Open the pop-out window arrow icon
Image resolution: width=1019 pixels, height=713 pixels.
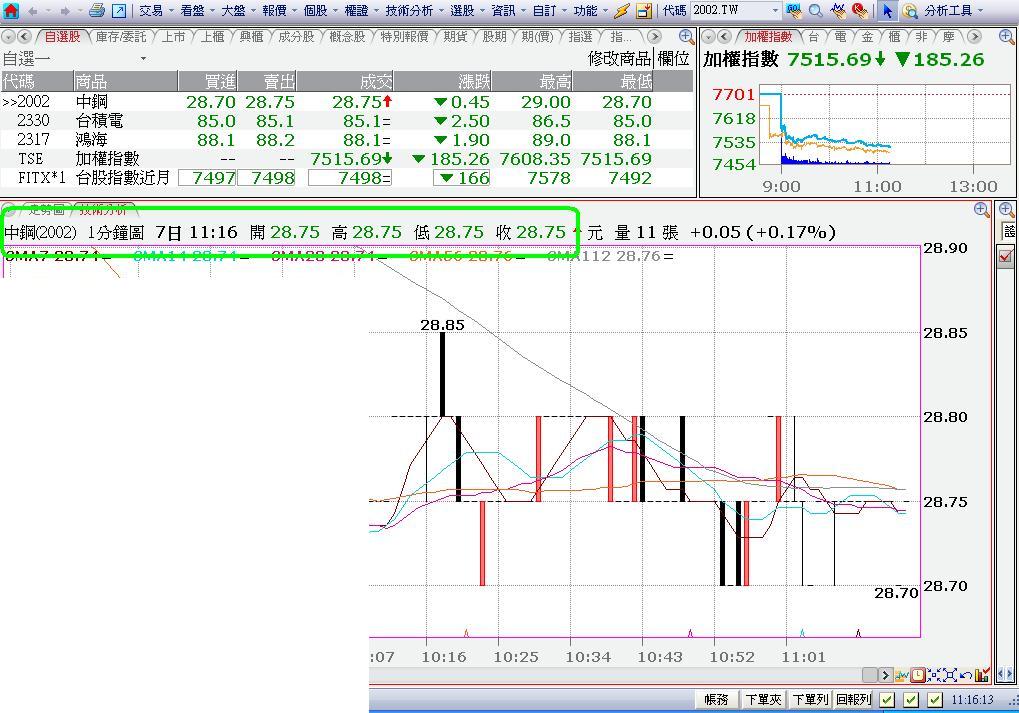tap(119, 10)
